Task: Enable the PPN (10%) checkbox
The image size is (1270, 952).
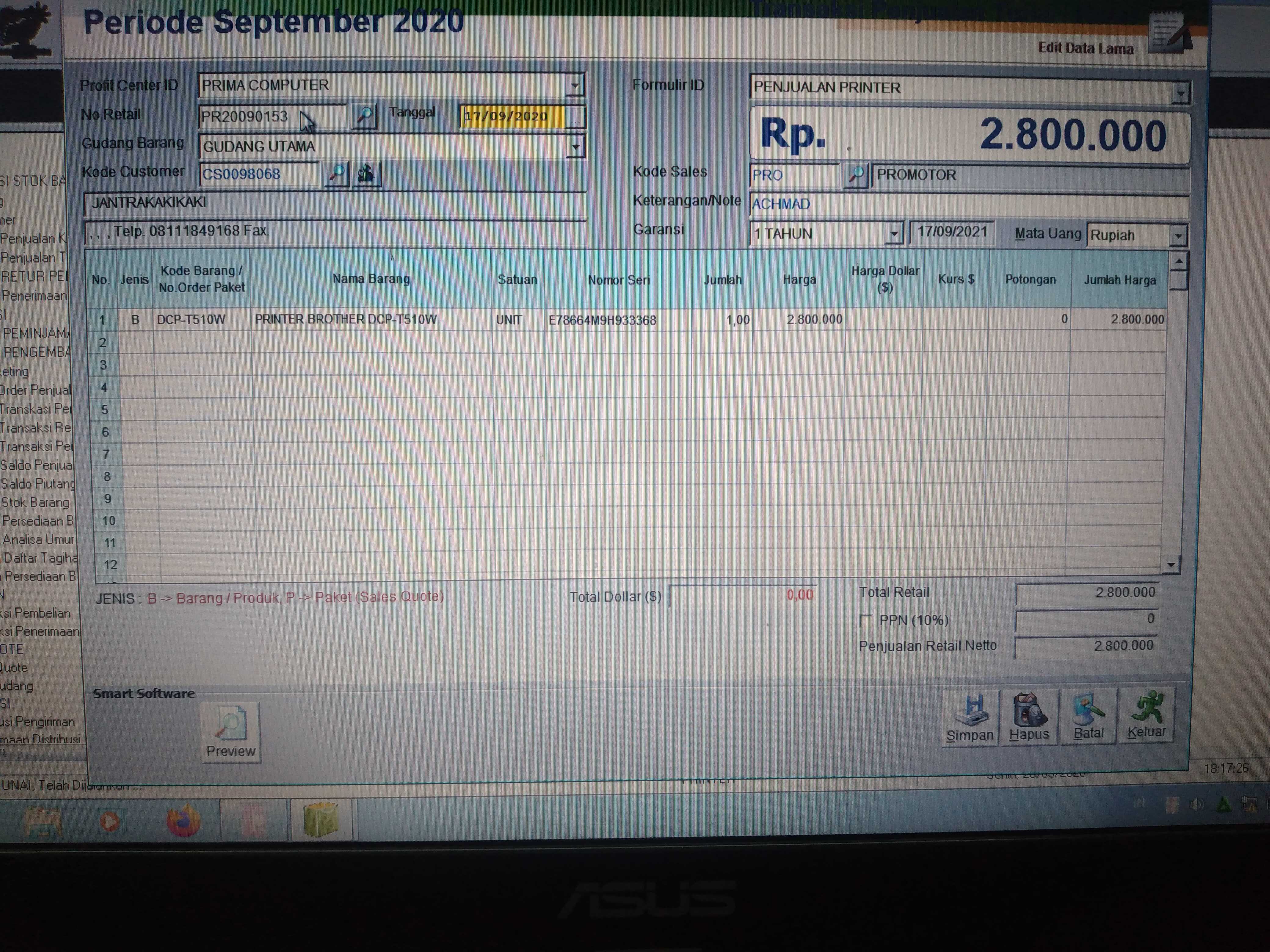Action: [866, 620]
